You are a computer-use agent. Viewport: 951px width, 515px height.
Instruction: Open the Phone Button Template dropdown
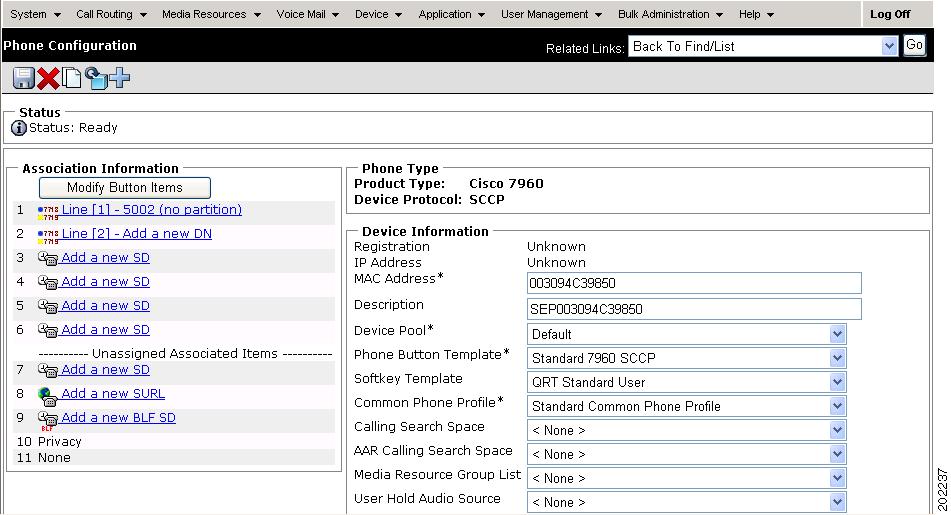coord(687,358)
